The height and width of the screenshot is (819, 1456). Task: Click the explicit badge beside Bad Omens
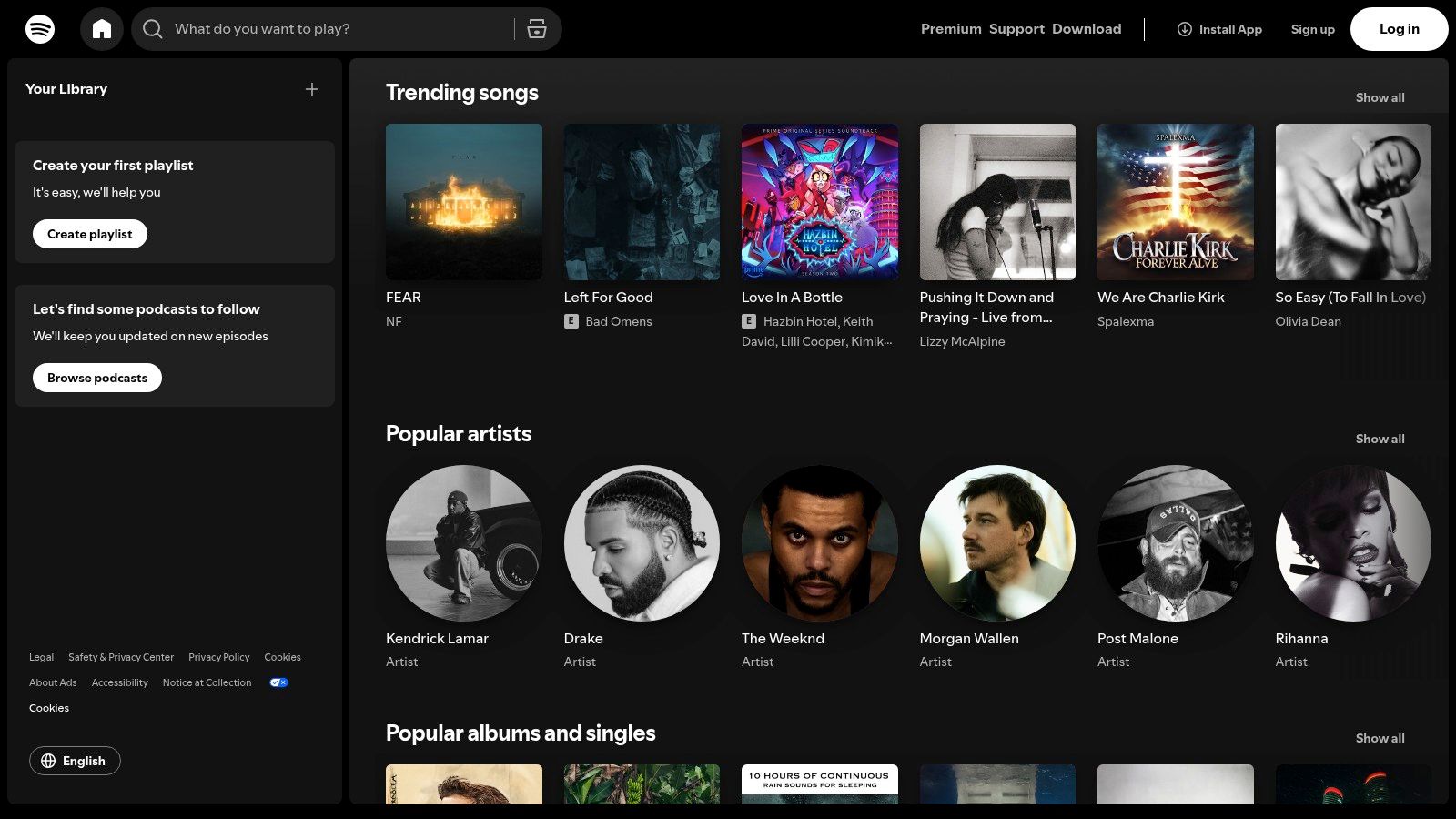pyautogui.click(x=571, y=321)
